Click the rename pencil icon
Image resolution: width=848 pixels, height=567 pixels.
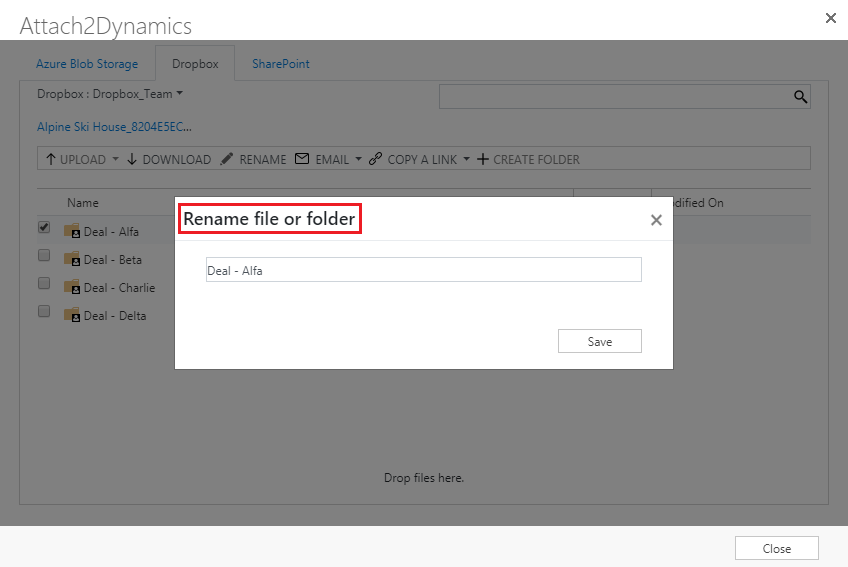[227, 159]
